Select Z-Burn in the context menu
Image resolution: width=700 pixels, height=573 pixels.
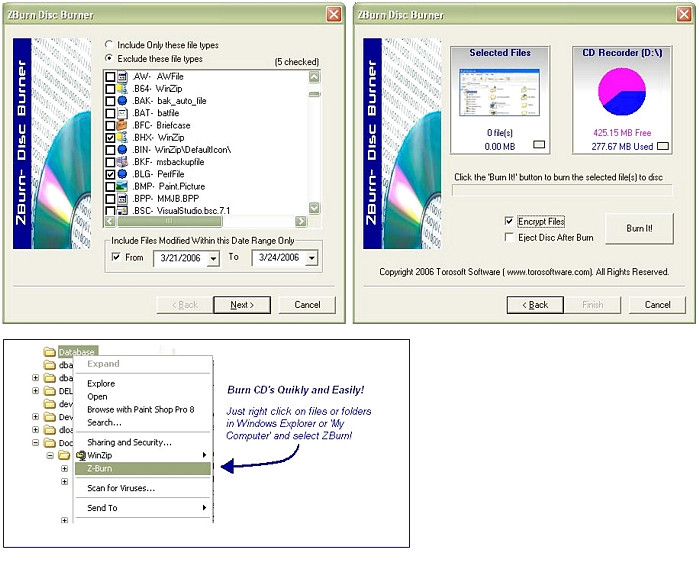click(x=142, y=468)
